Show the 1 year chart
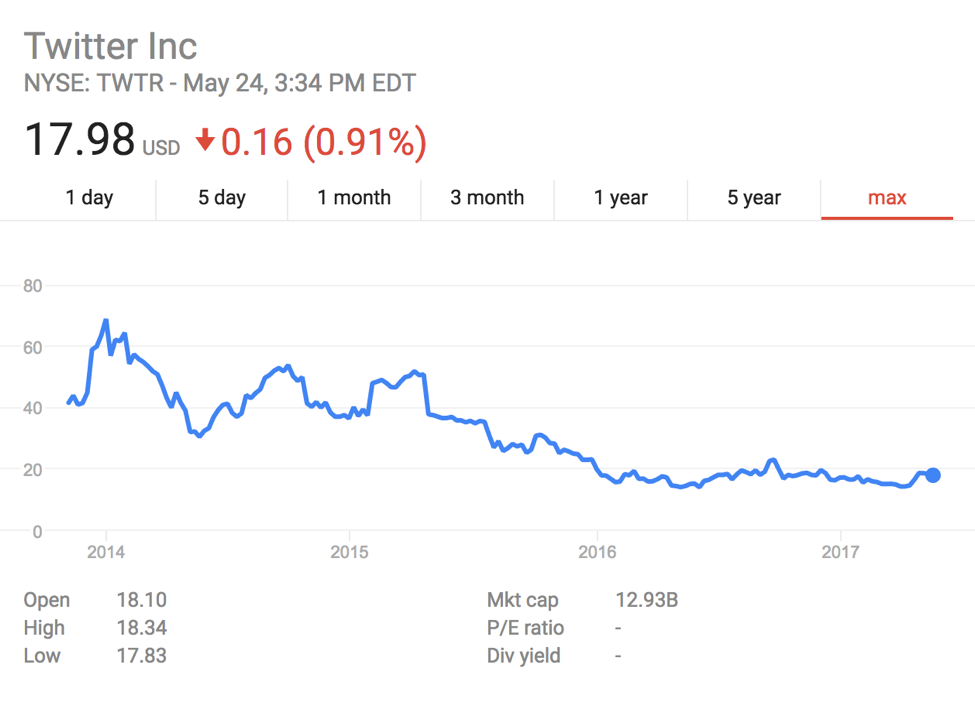This screenshot has width=975, height=706. 621,198
